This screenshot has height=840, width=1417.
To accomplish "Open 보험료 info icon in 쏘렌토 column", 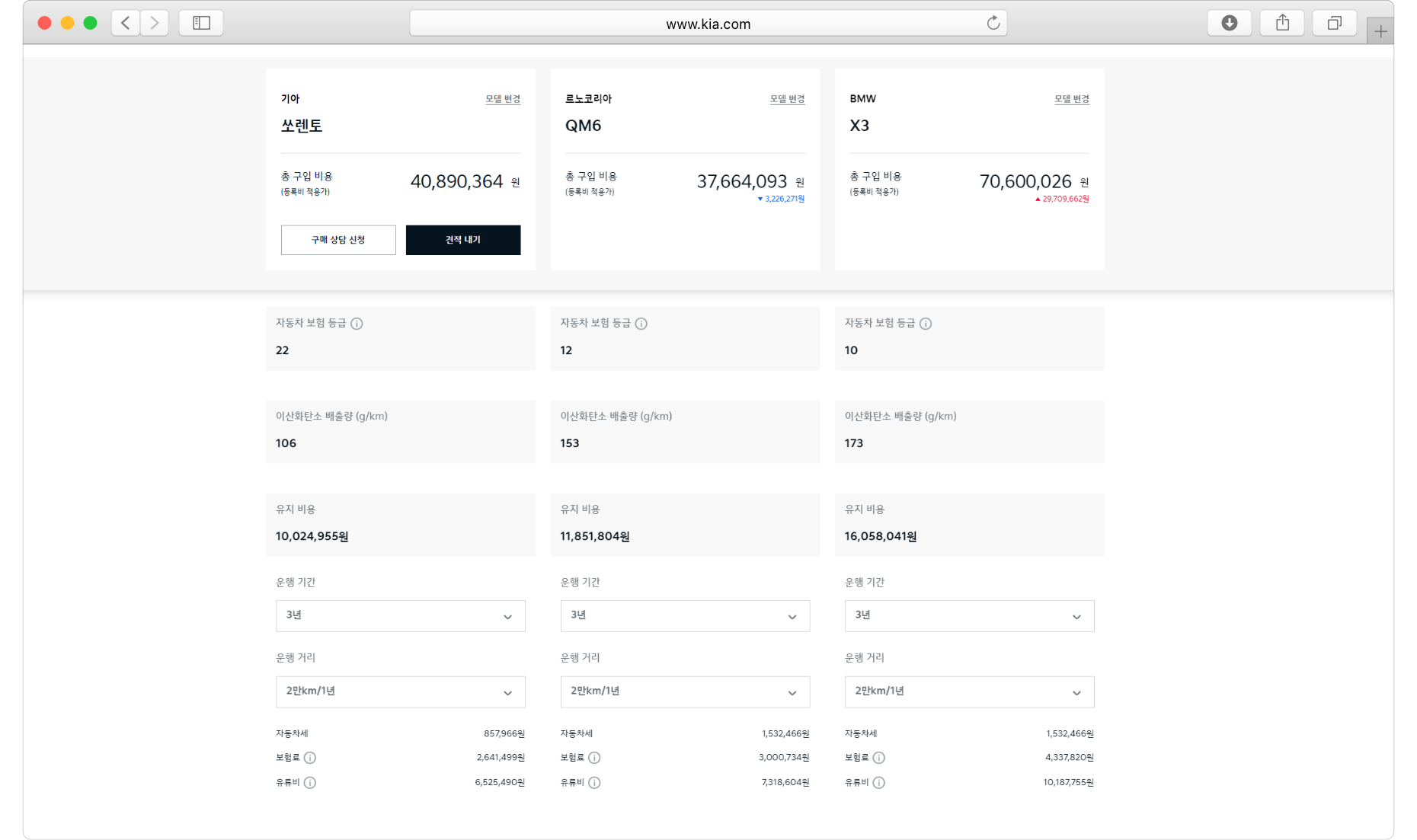I will point(310,758).
